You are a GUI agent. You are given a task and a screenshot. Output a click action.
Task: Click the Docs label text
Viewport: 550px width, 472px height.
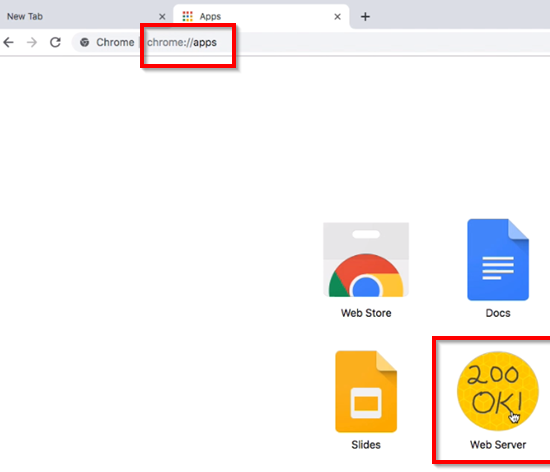[498, 313]
